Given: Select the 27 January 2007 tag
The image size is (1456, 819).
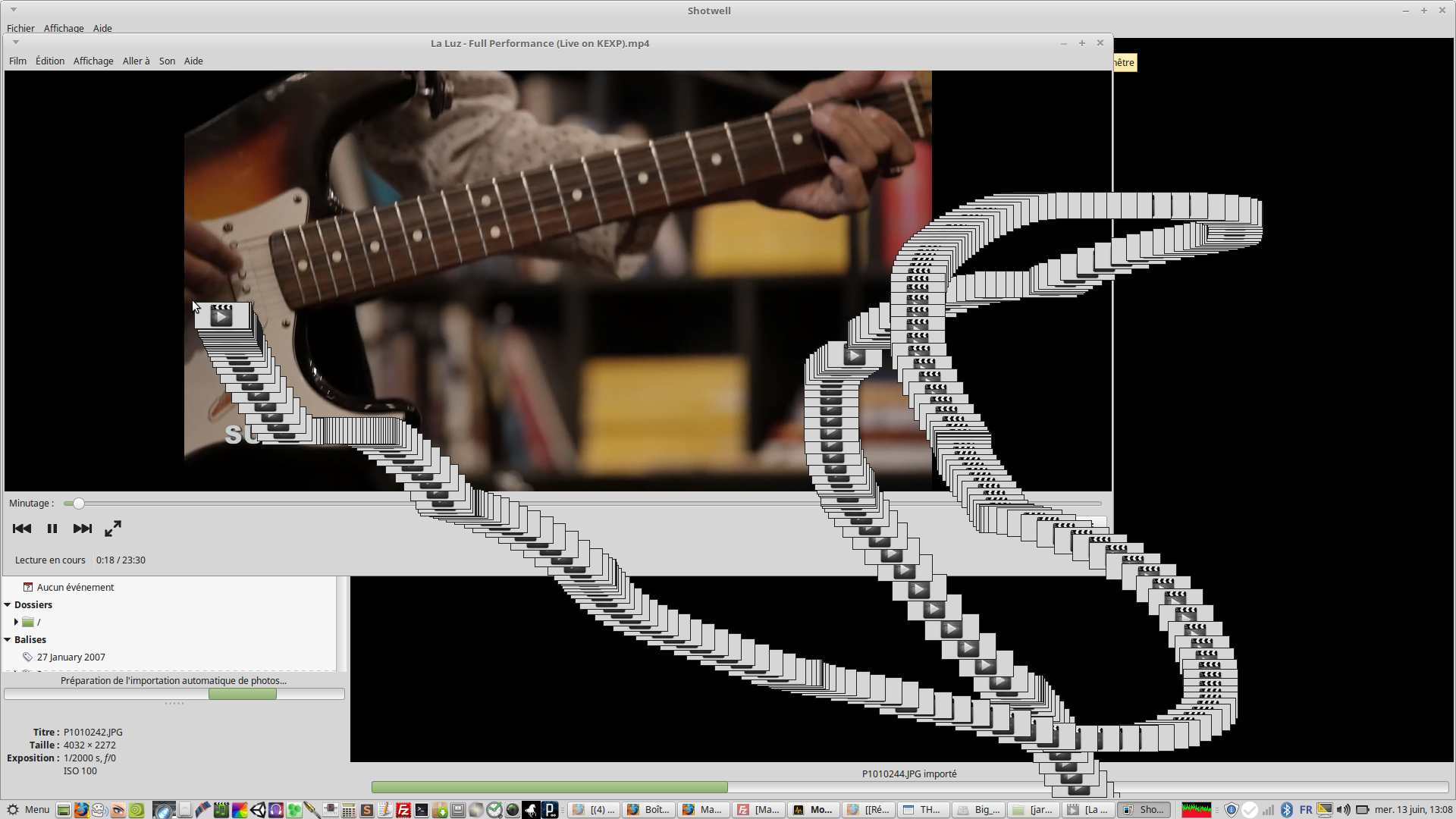Looking at the screenshot, I should click(x=71, y=657).
